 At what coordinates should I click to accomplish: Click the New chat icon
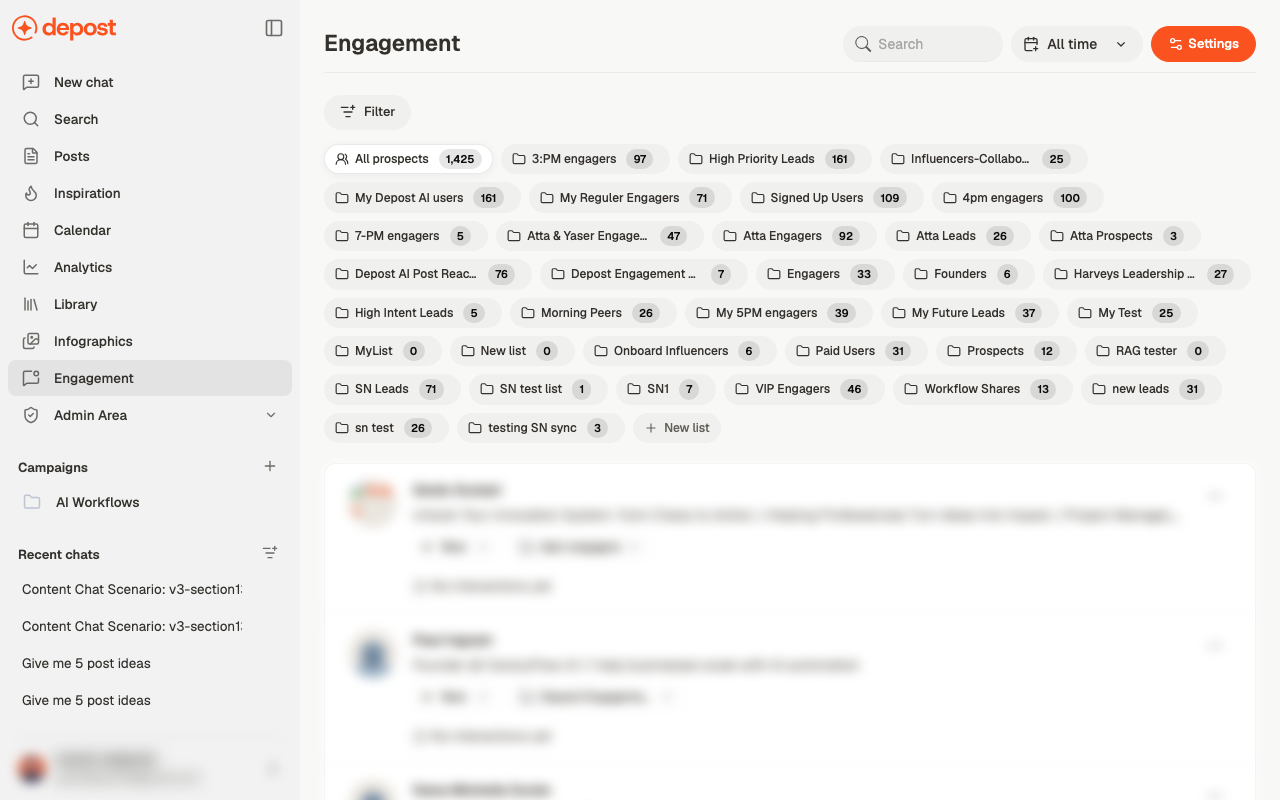(31, 82)
